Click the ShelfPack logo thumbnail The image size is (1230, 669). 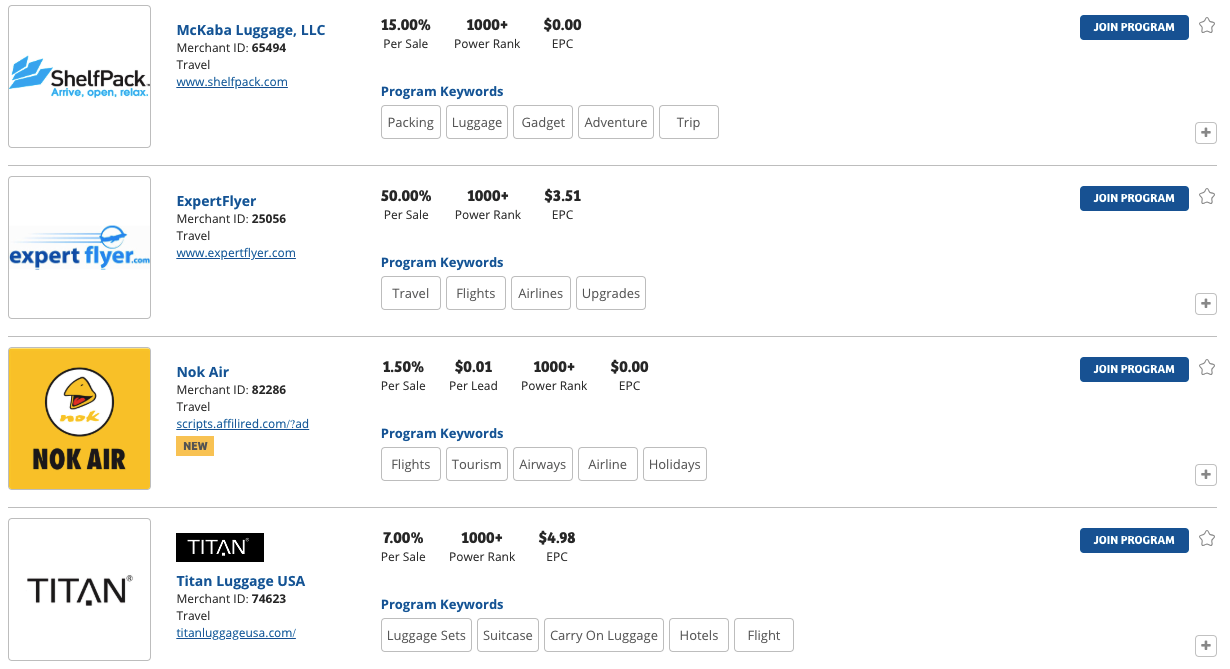point(80,77)
